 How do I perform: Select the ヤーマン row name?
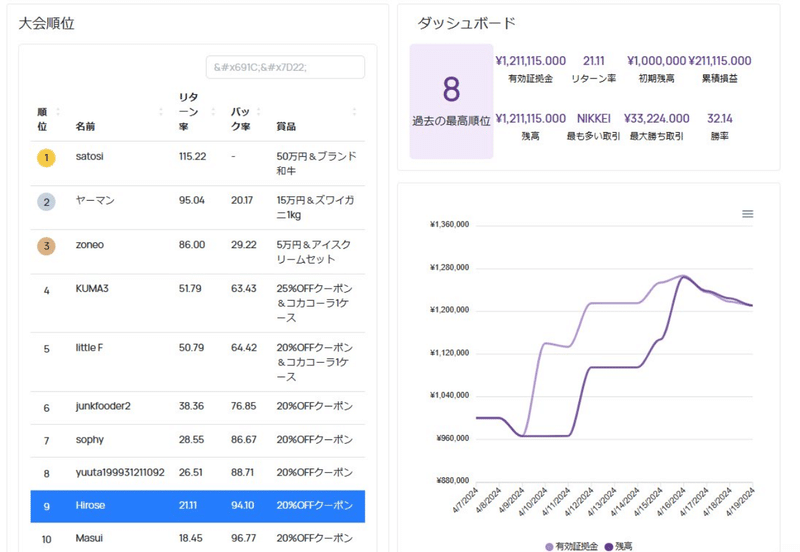click(x=95, y=200)
